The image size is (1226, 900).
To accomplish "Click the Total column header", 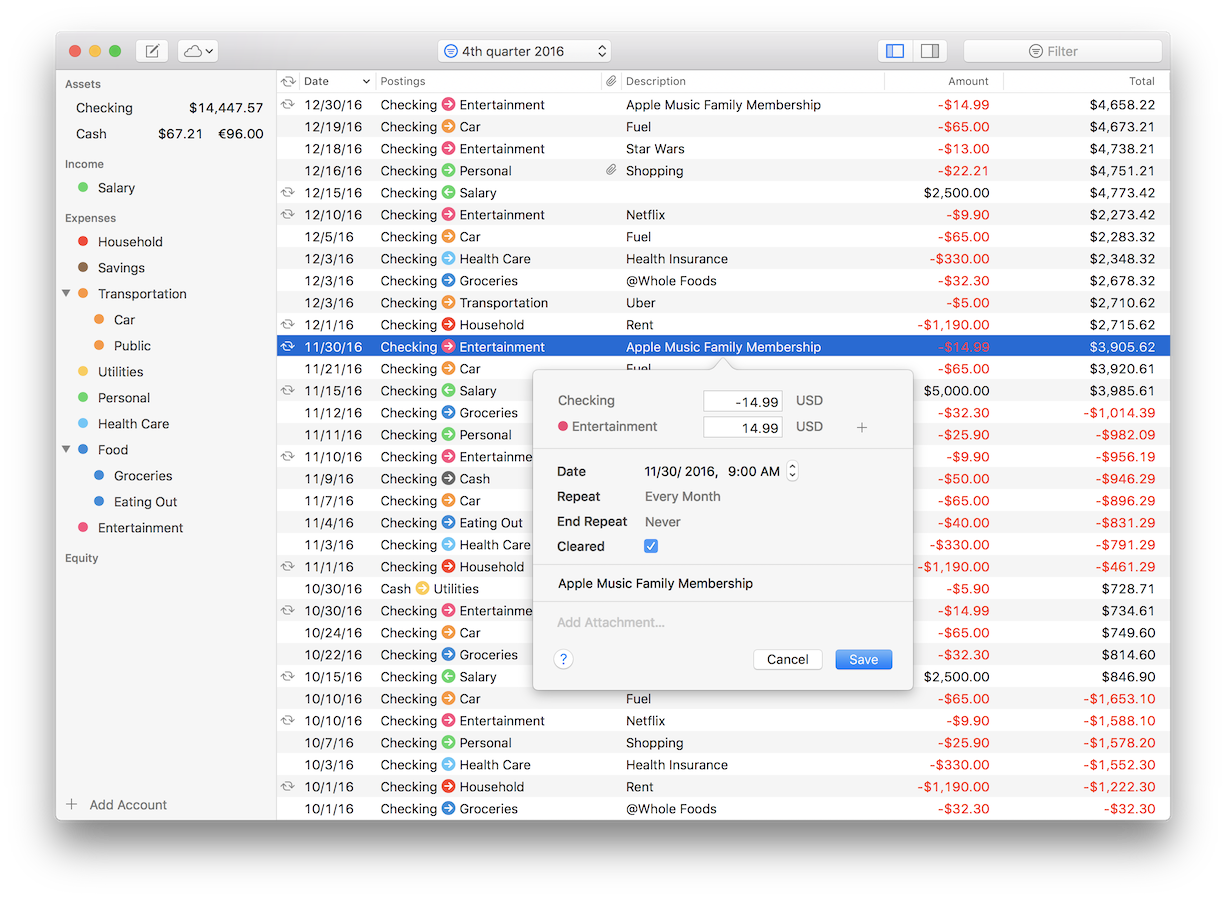I will pyautogui.click(x=1086, y=81).
